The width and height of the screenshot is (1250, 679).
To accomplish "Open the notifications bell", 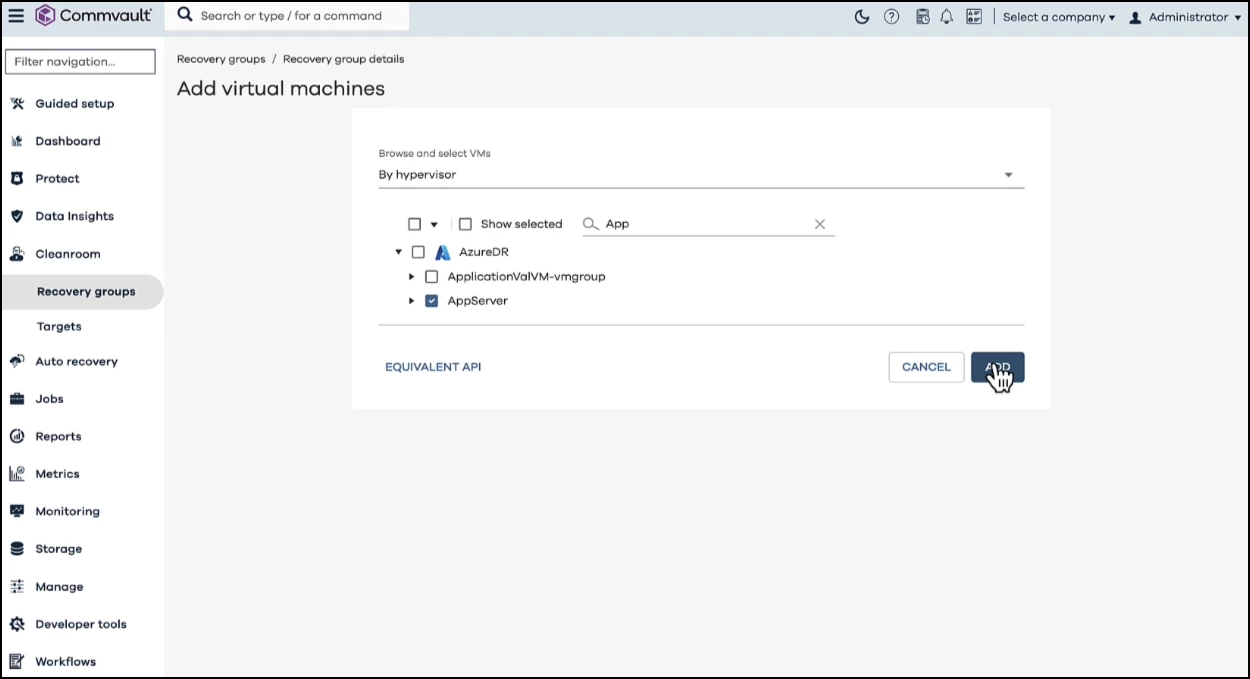I will point(946,17).
